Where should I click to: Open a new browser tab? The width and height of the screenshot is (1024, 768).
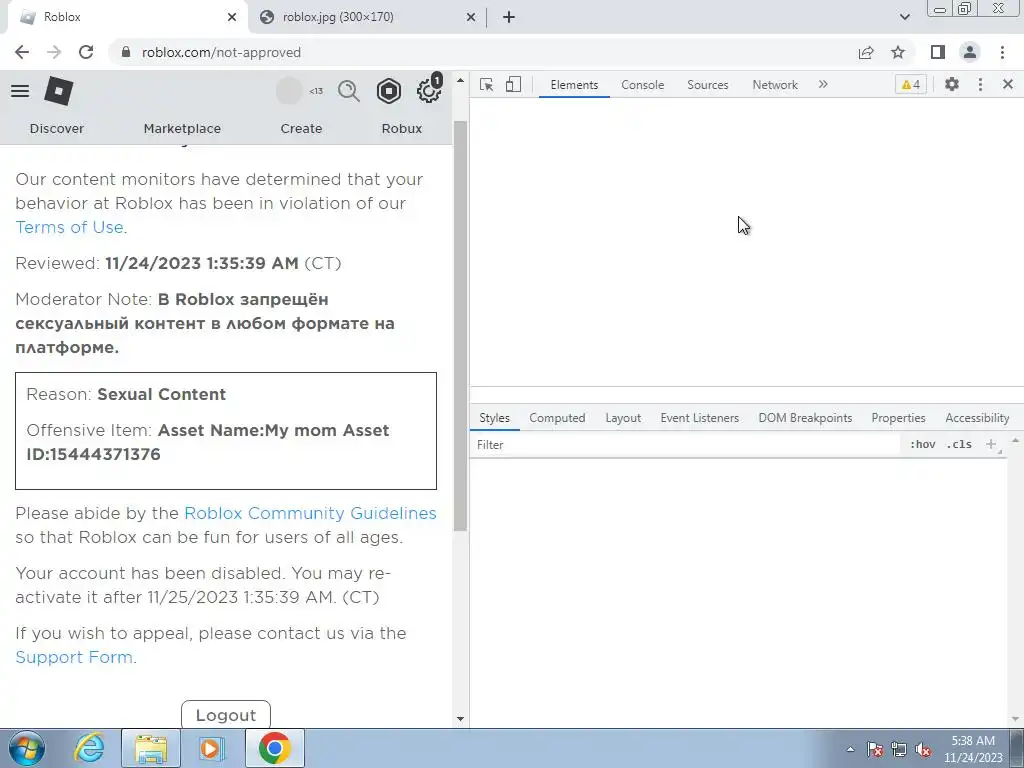[509, 17]
